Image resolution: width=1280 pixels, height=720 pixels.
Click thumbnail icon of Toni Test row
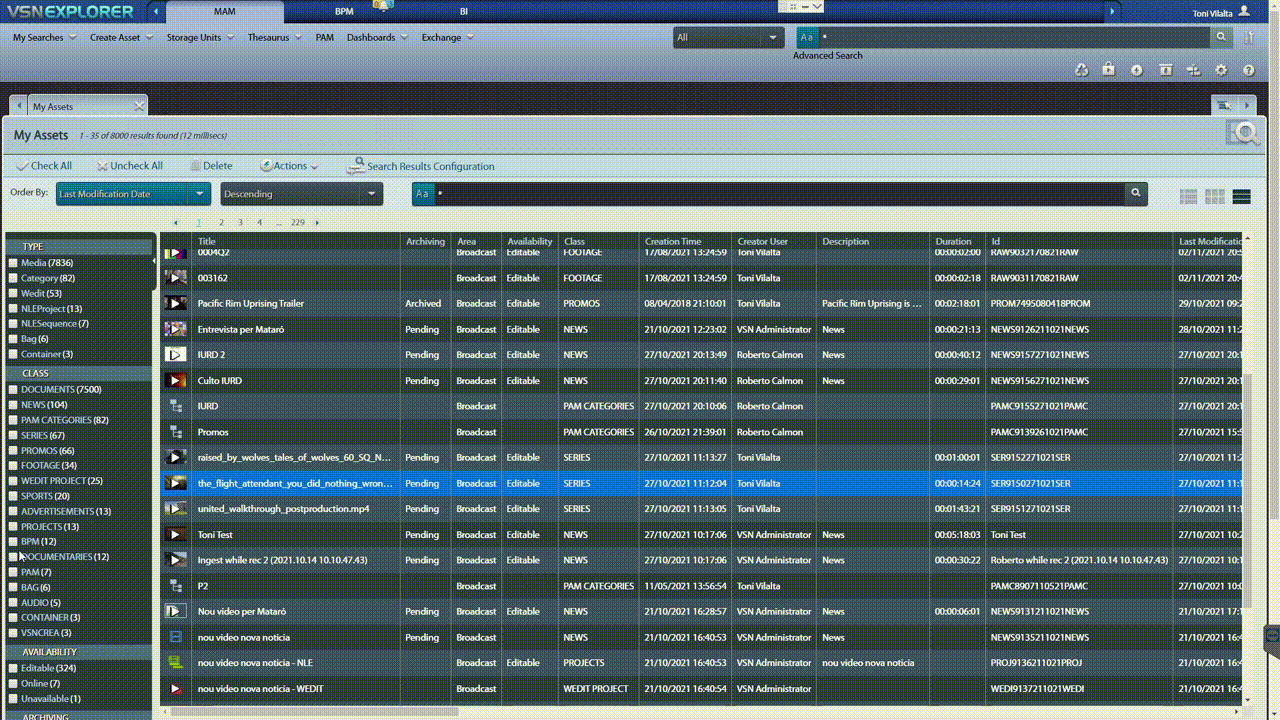[x=176, y=535]
